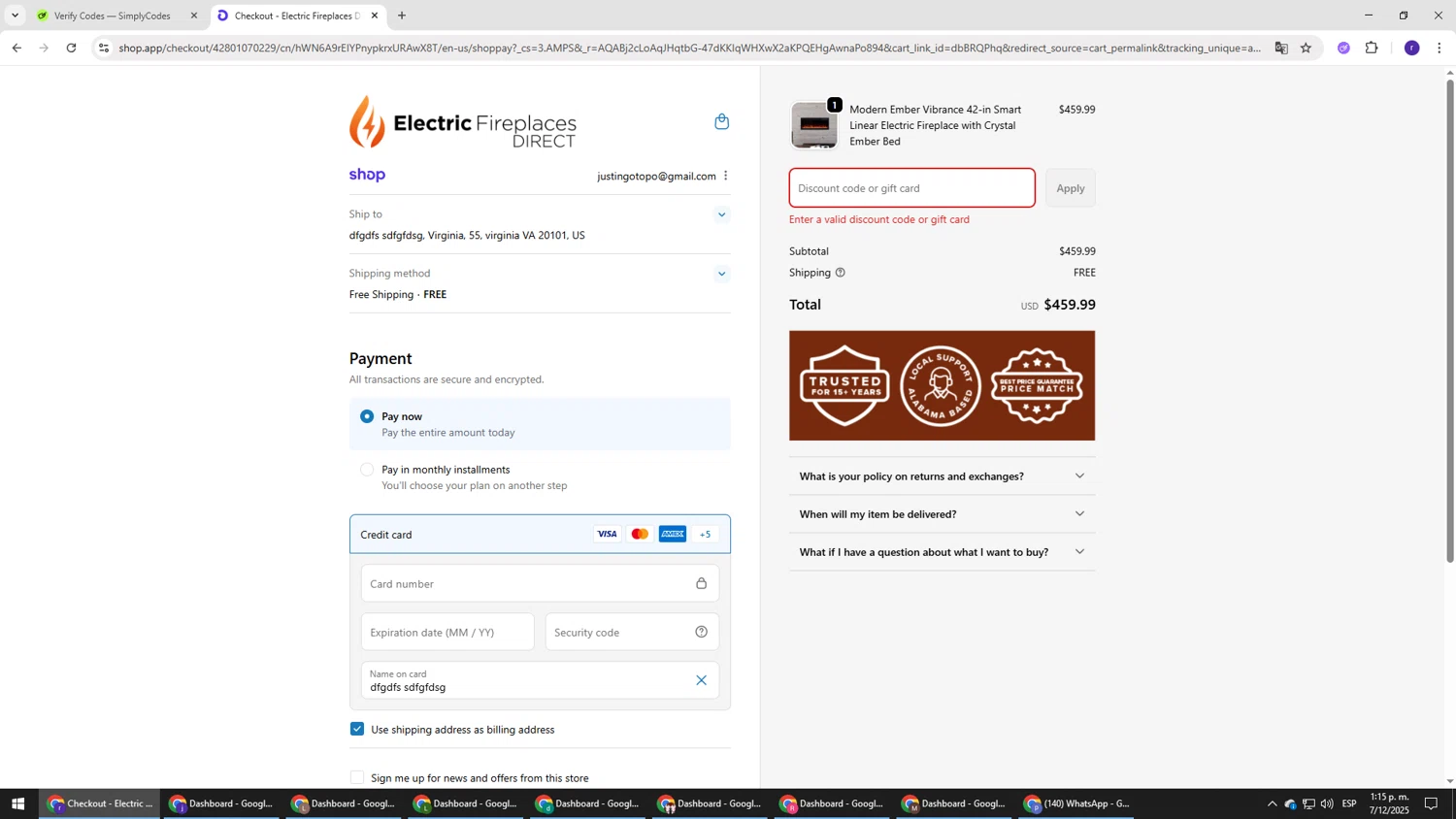Open the Windows notification center
1456x819 pixels.
tap(1431, 803)
